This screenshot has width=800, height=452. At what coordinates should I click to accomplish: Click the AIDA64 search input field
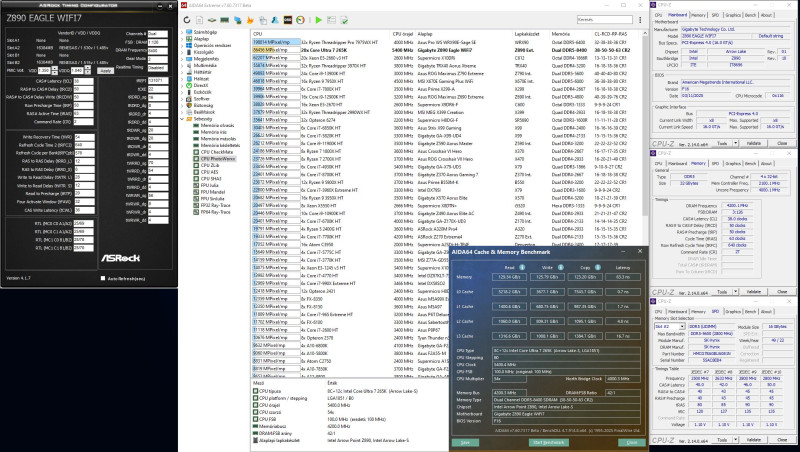[x=605, y=20]
